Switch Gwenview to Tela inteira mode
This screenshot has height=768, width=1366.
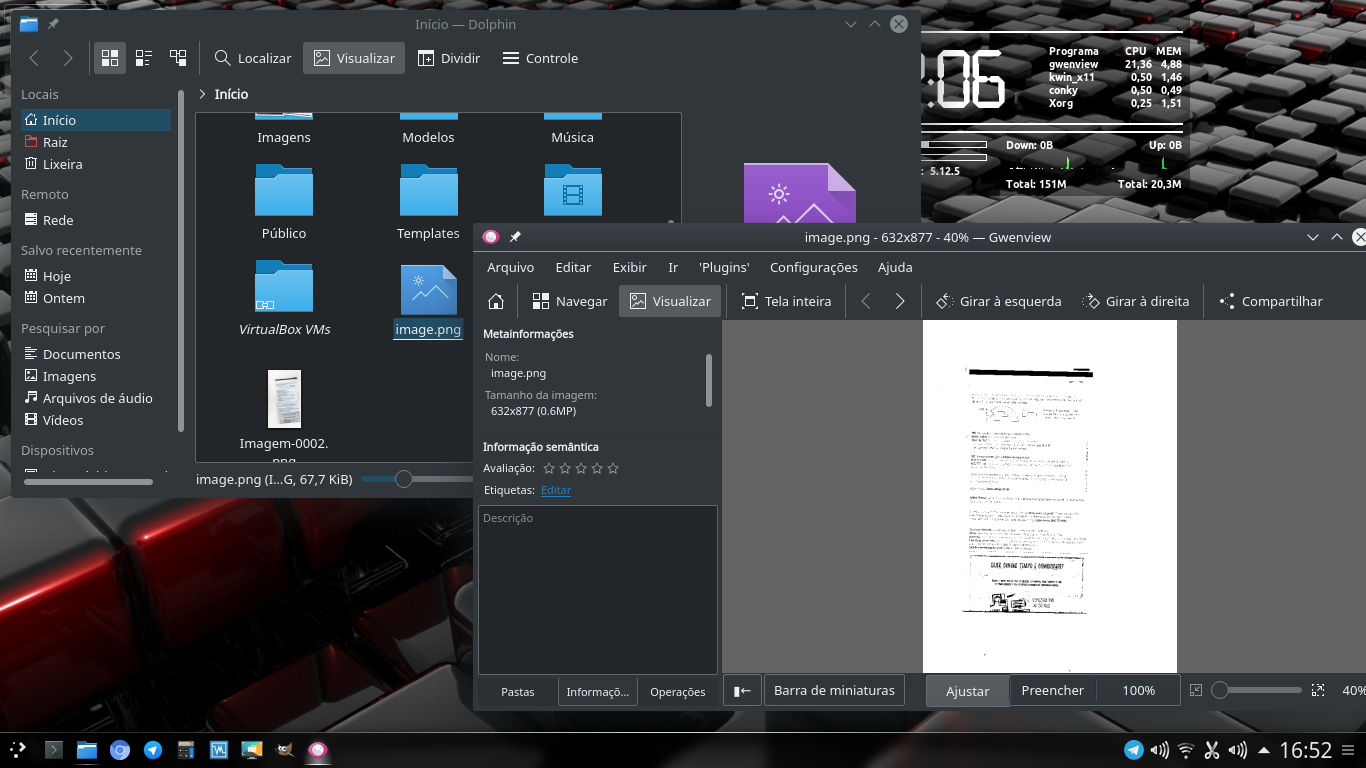pyautogui.click(x=786, y=300)
